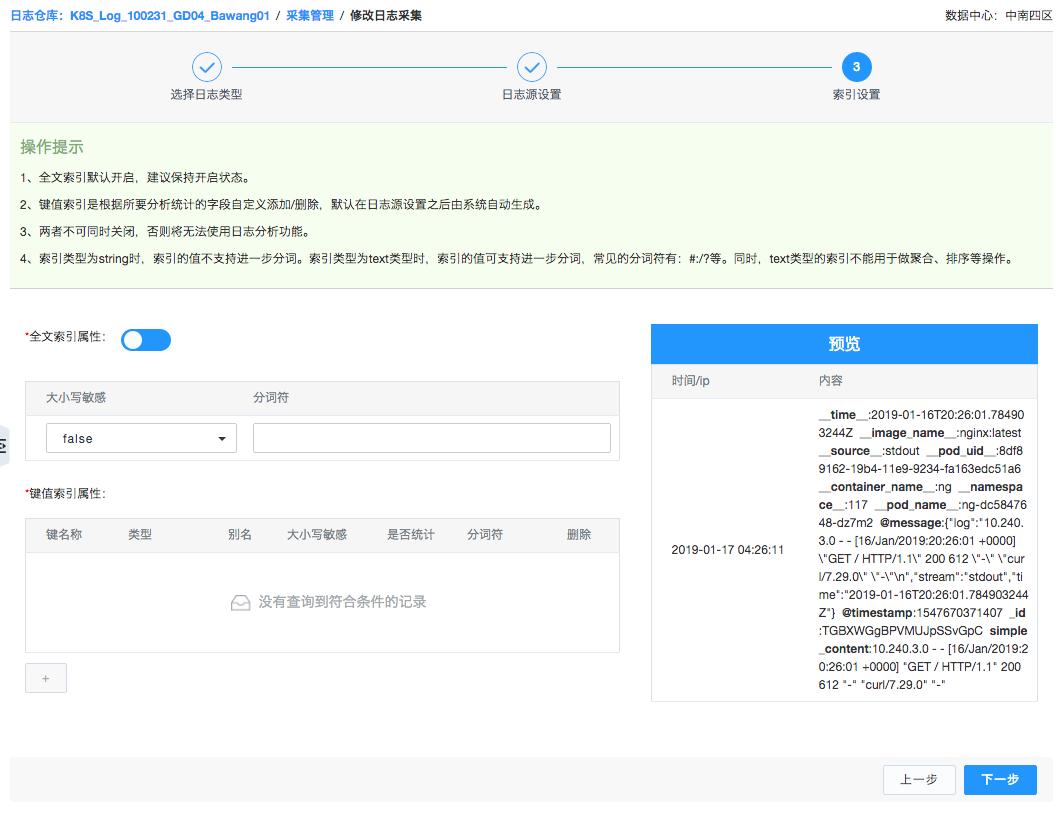Screen dimensions: 1063x813
Task: Click the checkmark icon on 日志源设置 step
Action: pos(531,67)
